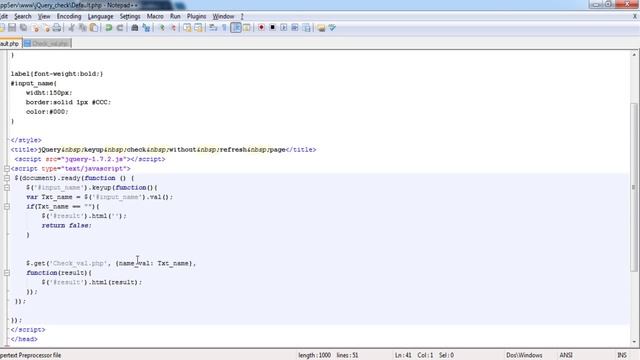The image size is (640, 360).
Task: Click the 'lines : 51' status text
Action: coord(347,355)
